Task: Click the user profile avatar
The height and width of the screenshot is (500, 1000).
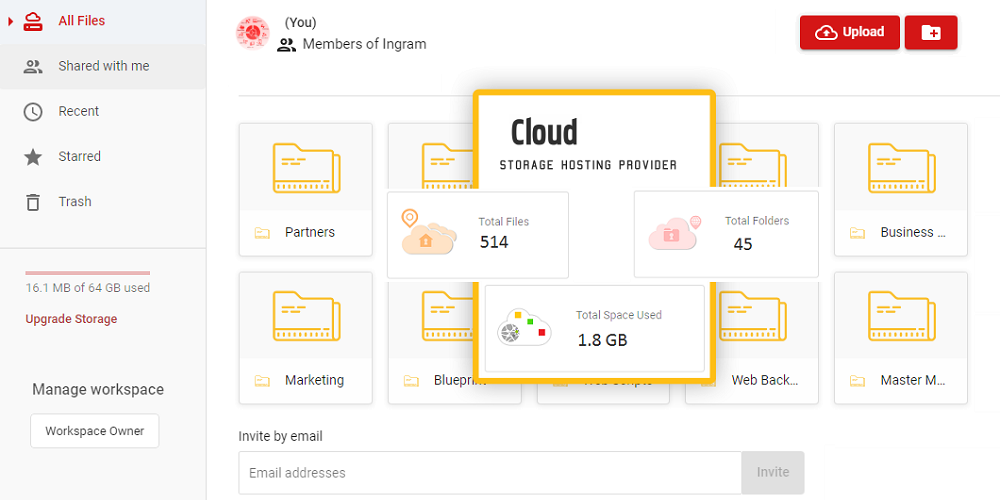Action: tap(252, 33)
